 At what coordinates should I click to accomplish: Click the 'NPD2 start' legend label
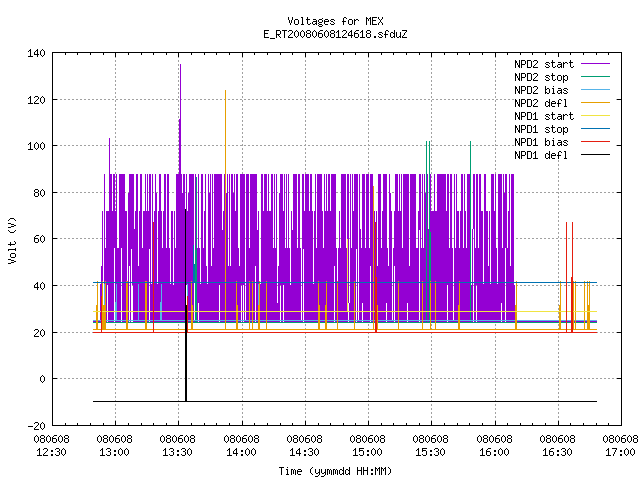click(x=544, y=64)
